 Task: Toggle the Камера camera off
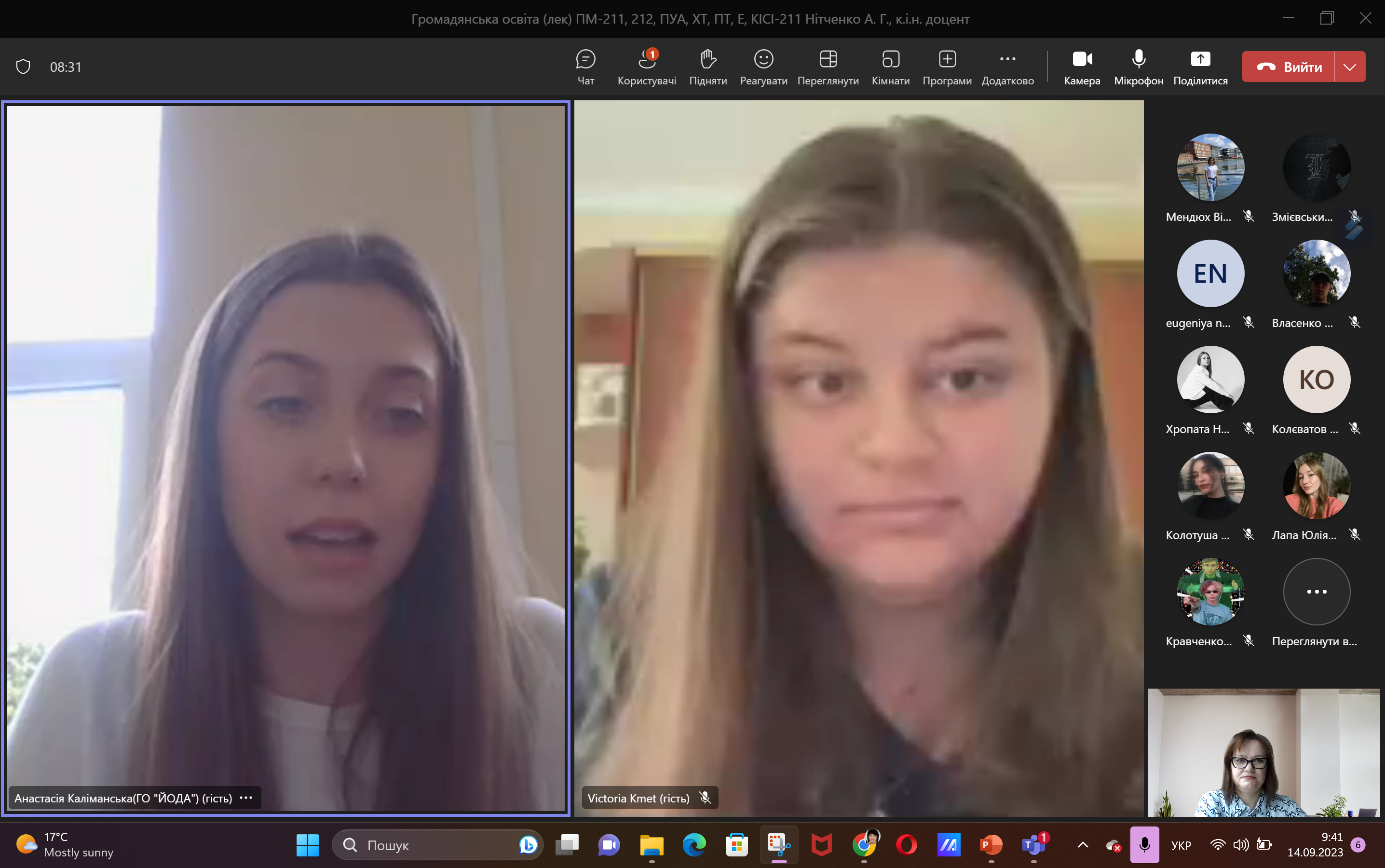coord(1081,67)
